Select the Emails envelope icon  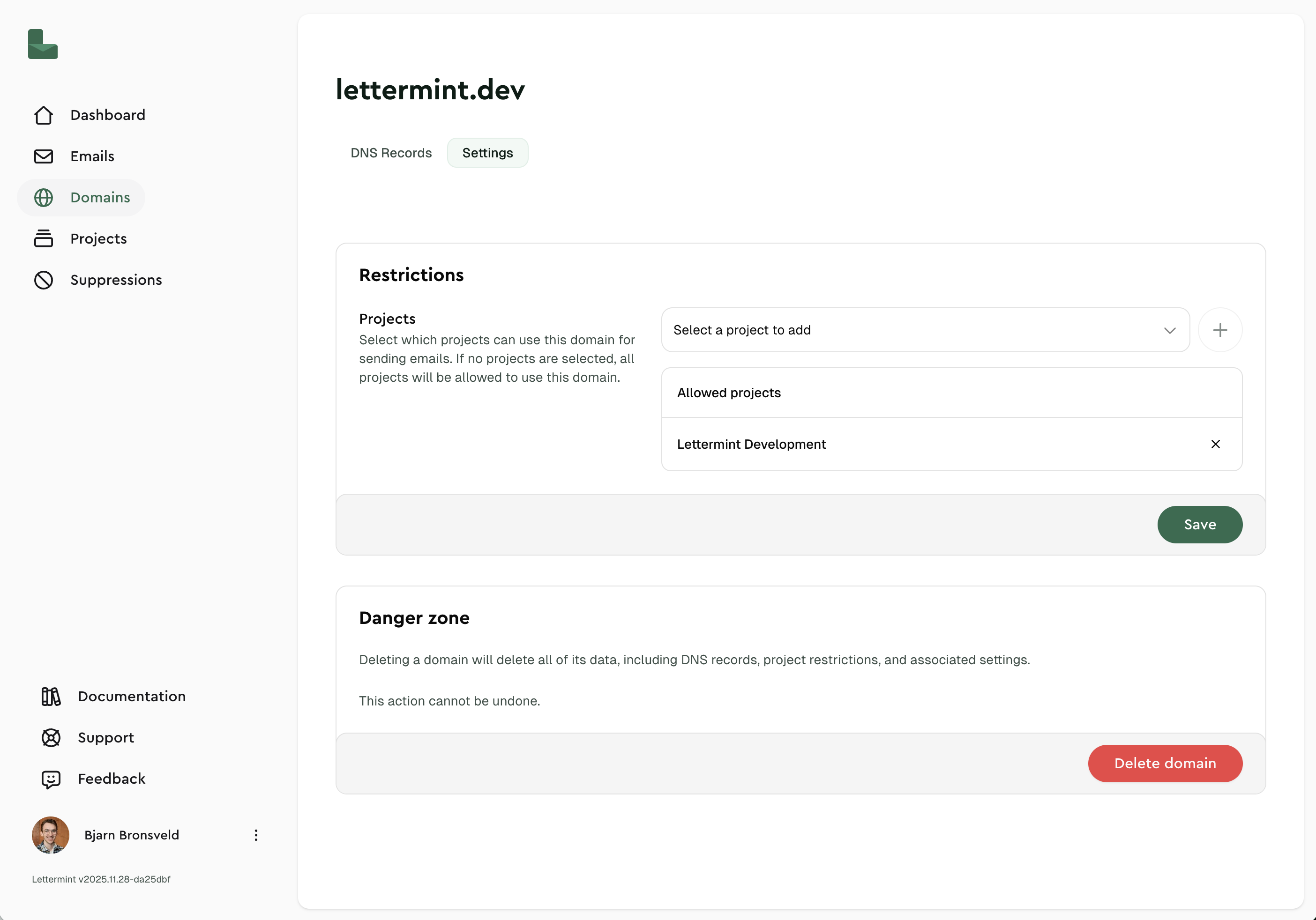43,156
